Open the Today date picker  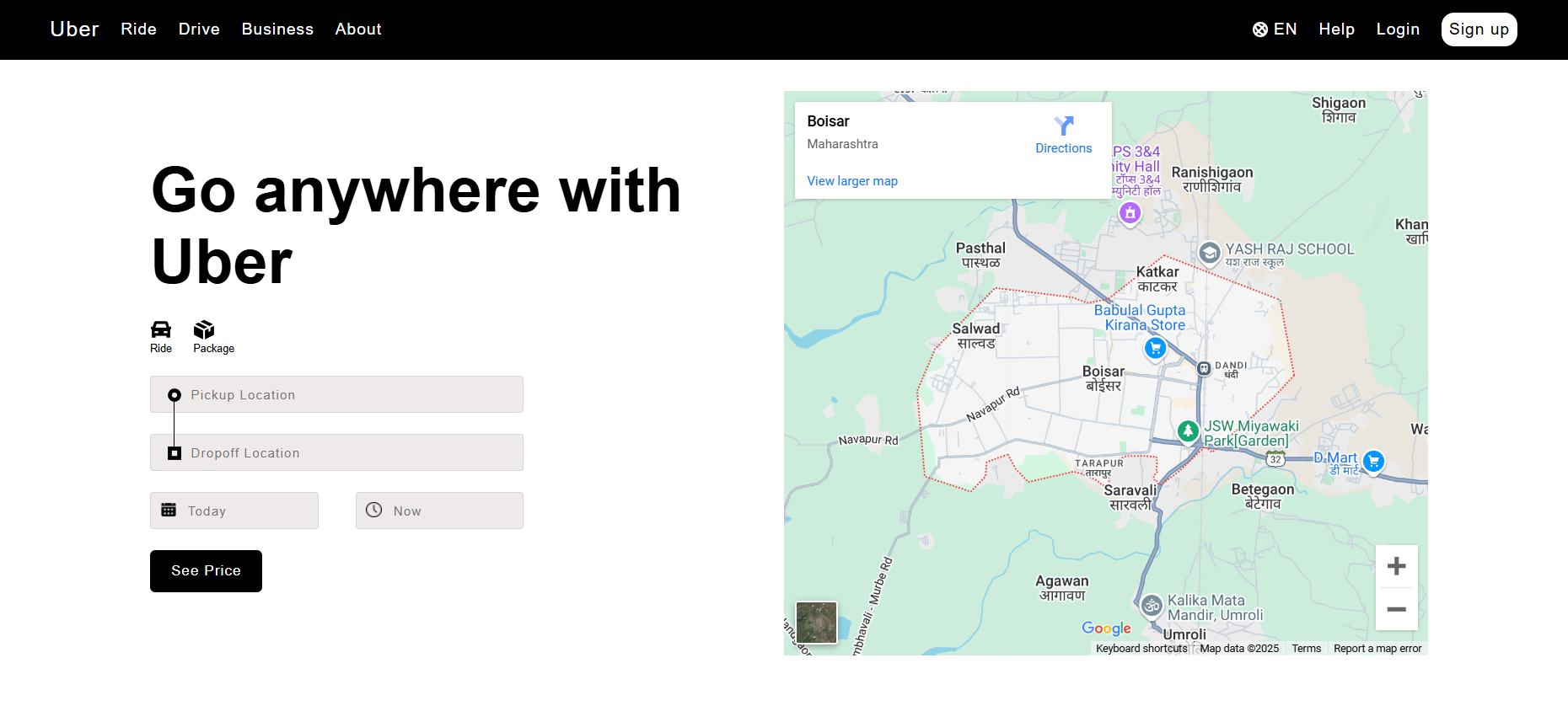pyautogui.click(x=234, y=511)
